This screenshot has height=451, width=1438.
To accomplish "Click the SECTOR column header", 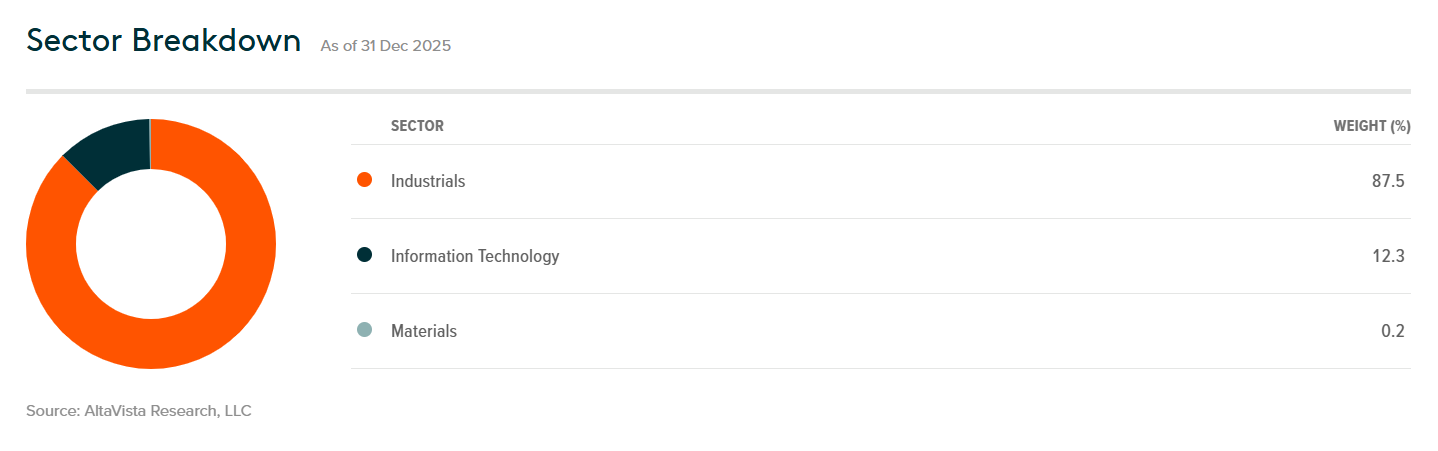I will [x=417, y=126].
